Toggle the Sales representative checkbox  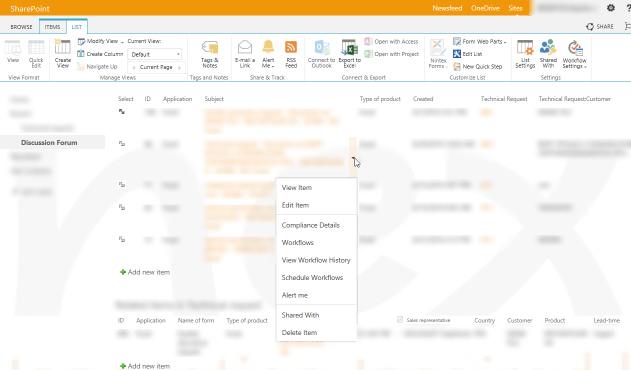[400, 320]
